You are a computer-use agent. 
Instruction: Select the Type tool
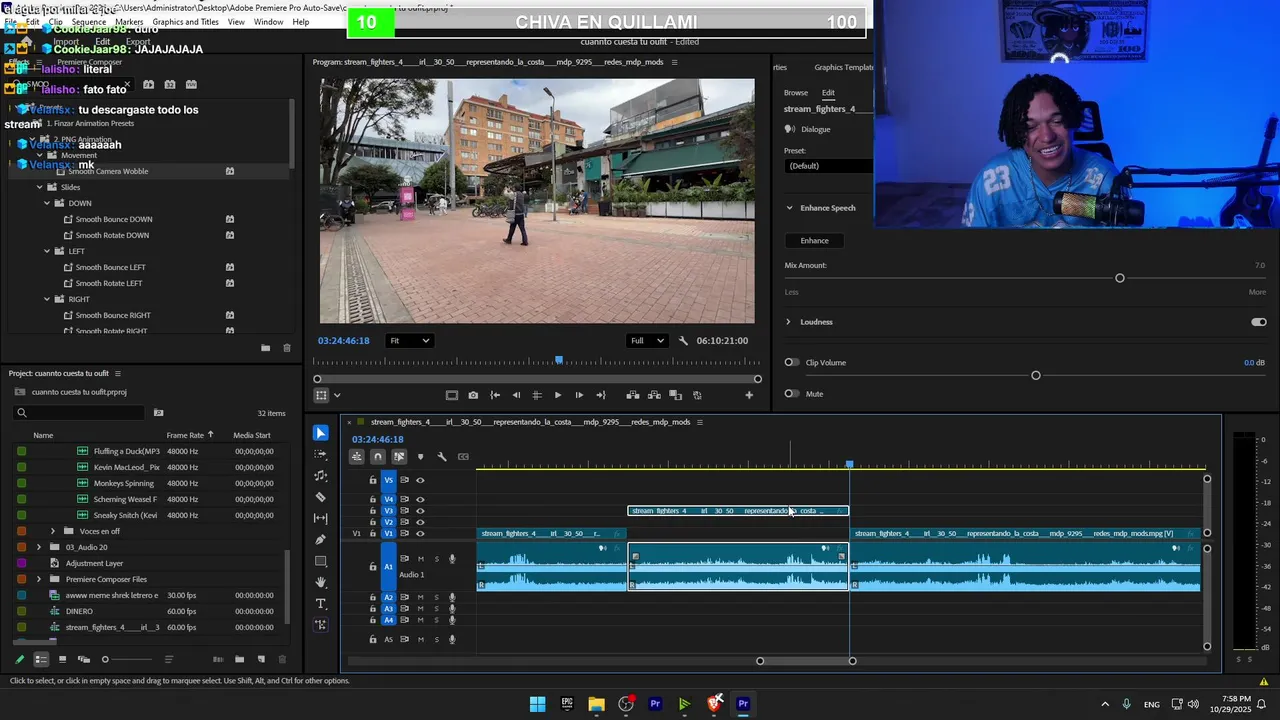click(x=320, y=603)
